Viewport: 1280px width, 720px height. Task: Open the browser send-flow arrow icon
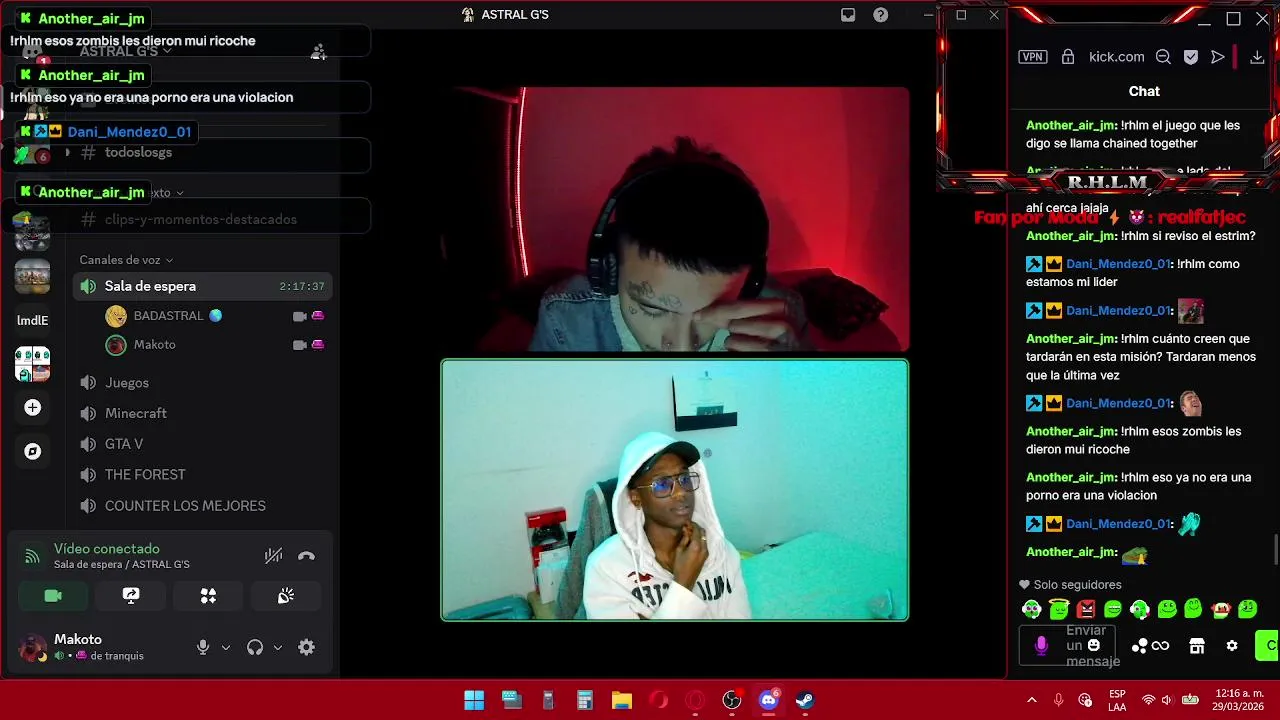click(1217, 57)
